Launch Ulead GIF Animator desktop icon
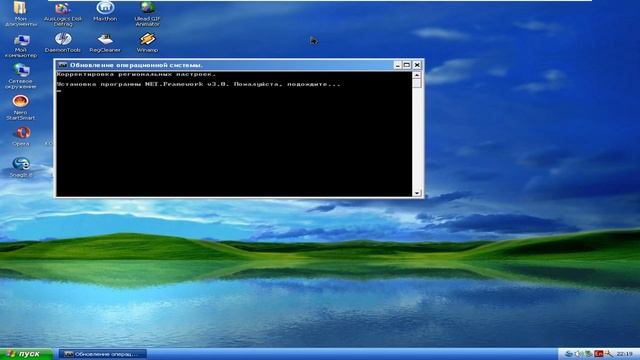This screenshot has height=360, width=640. click(147, 13)
